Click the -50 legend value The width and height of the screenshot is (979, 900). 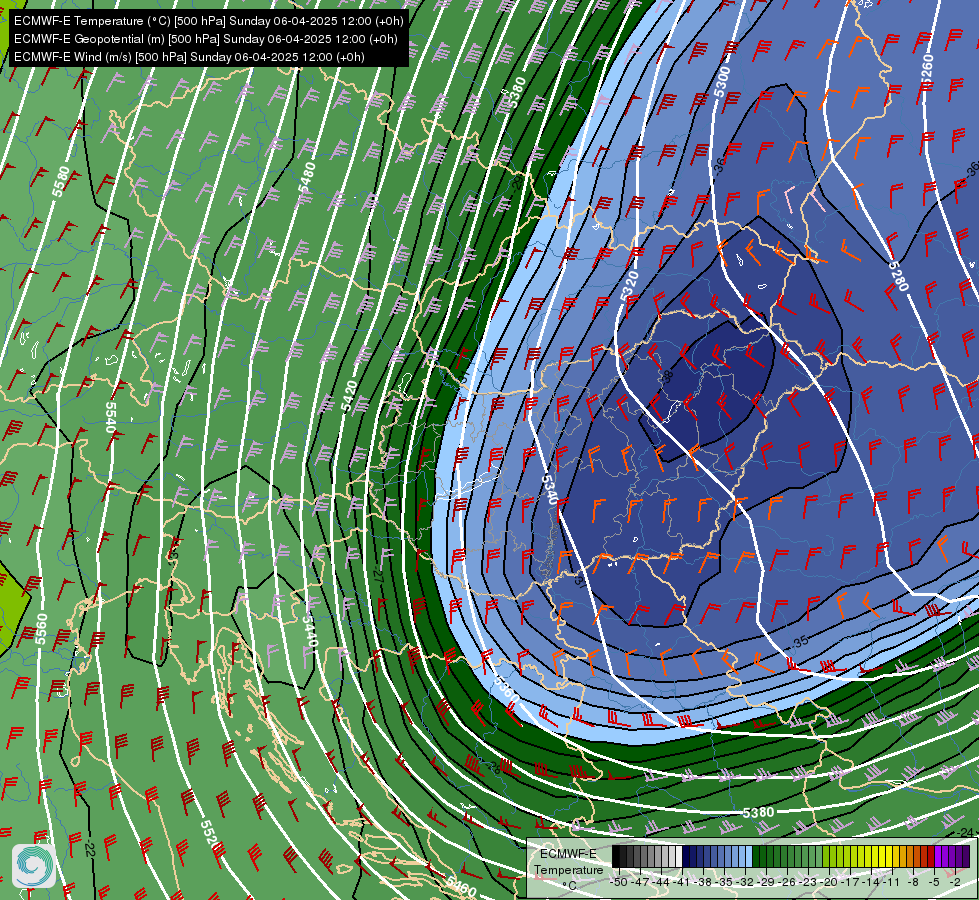tap(619, 882)
